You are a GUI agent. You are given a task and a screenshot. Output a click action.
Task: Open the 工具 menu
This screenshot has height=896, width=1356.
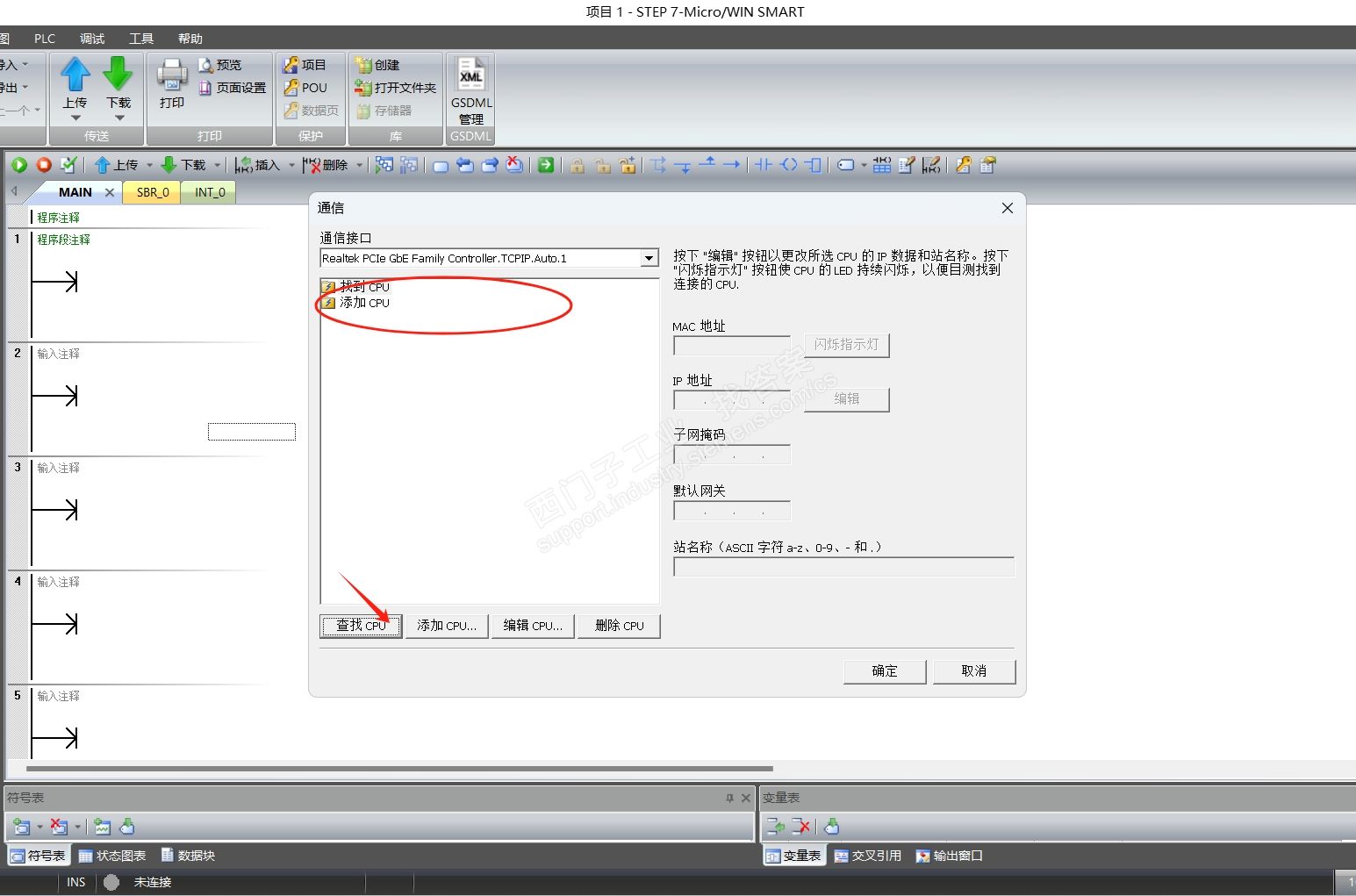pyautogui.click(x=141, y=39)
